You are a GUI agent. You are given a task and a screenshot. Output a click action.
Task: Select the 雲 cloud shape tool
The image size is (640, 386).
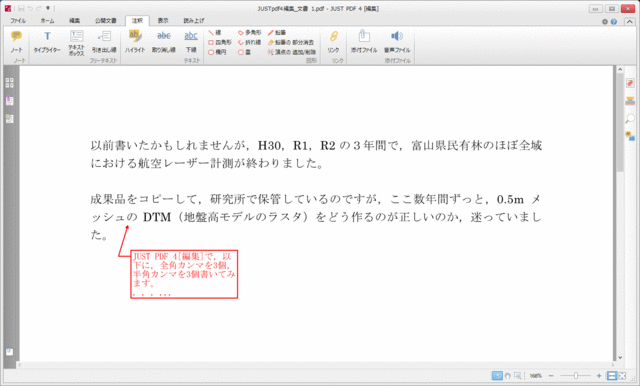click(x=244, y=52)
